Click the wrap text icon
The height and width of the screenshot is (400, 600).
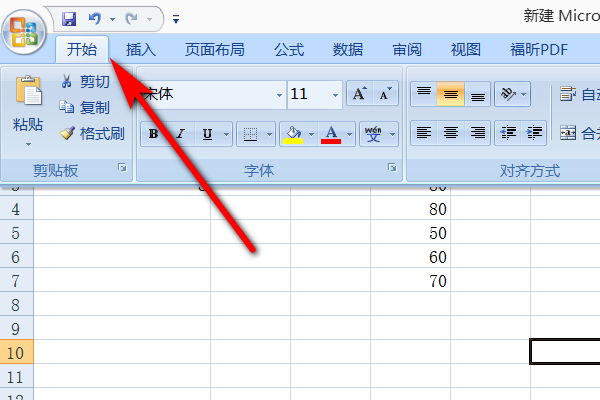coord(568,94)
